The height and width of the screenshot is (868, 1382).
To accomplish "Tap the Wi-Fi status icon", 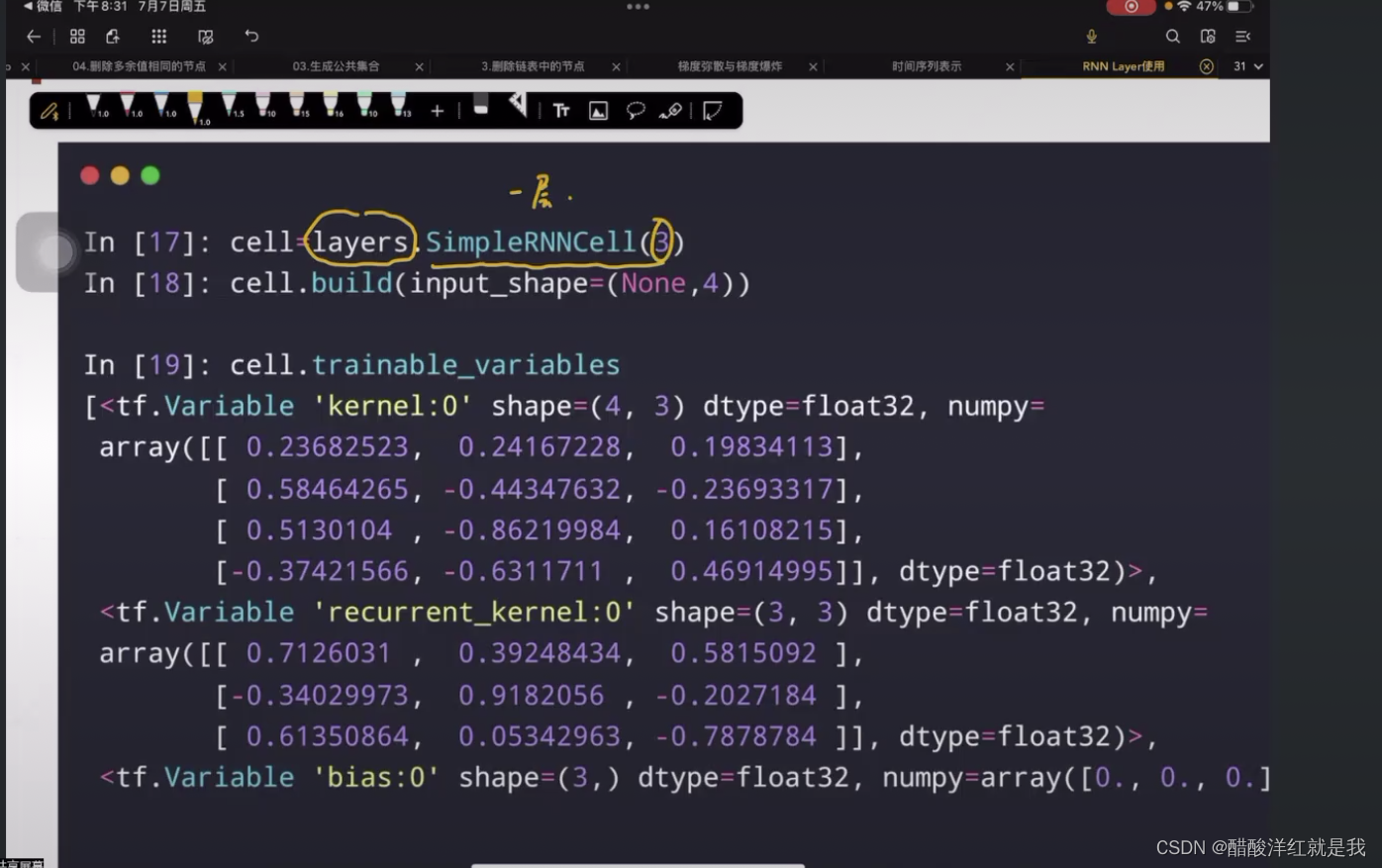I will point(1183,6).
